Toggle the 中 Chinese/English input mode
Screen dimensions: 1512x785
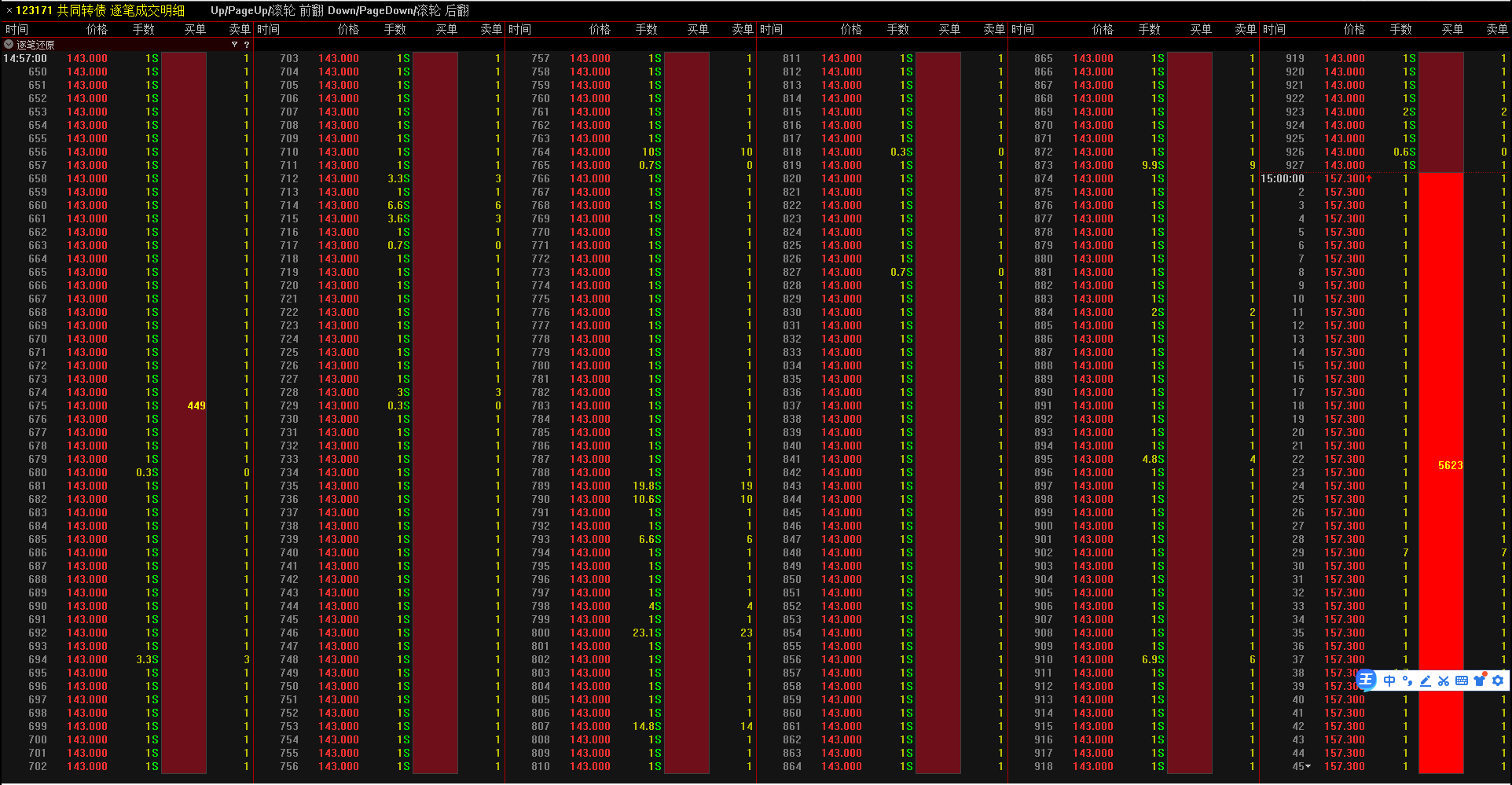pos(1389,680)
